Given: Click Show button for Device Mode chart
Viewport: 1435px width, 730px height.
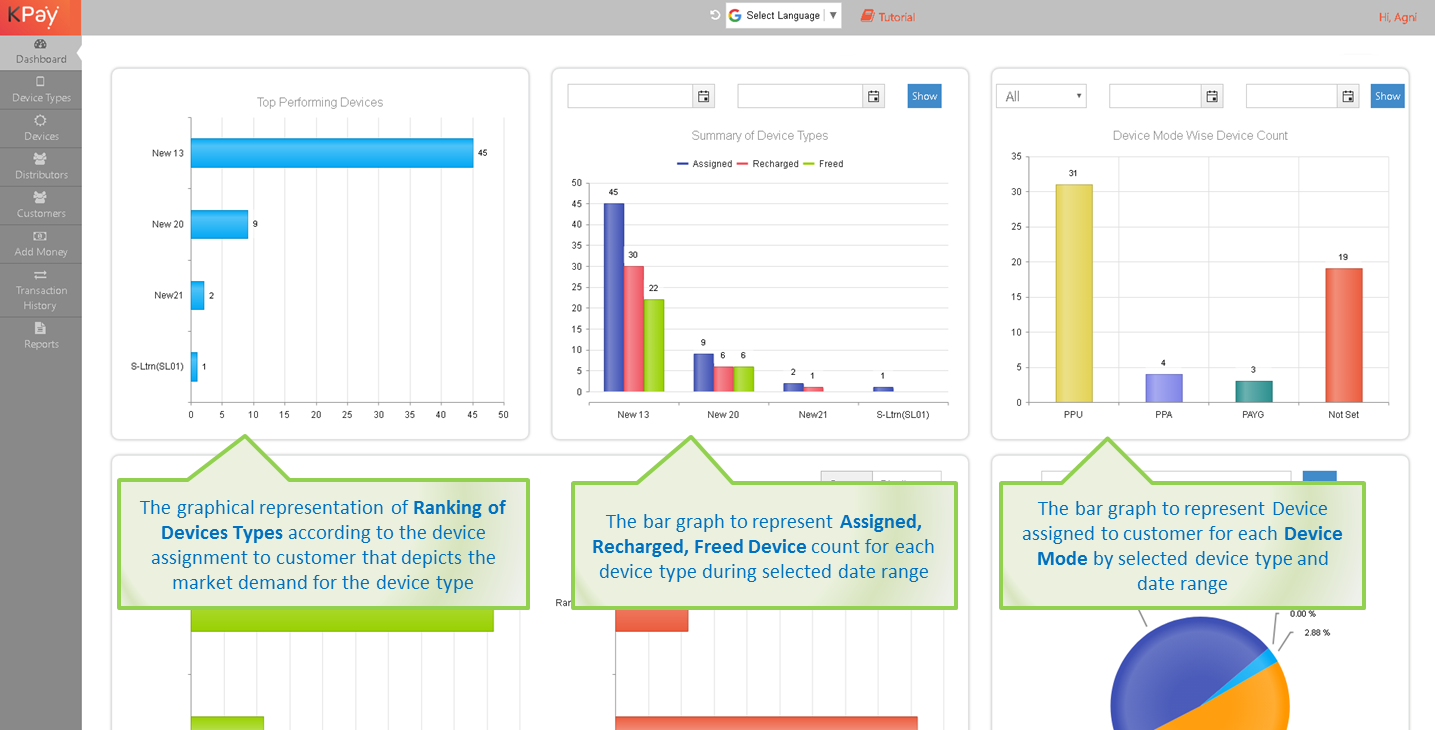Looking at the screenshot, I should pyautogui.click(x=1387, y=96).
